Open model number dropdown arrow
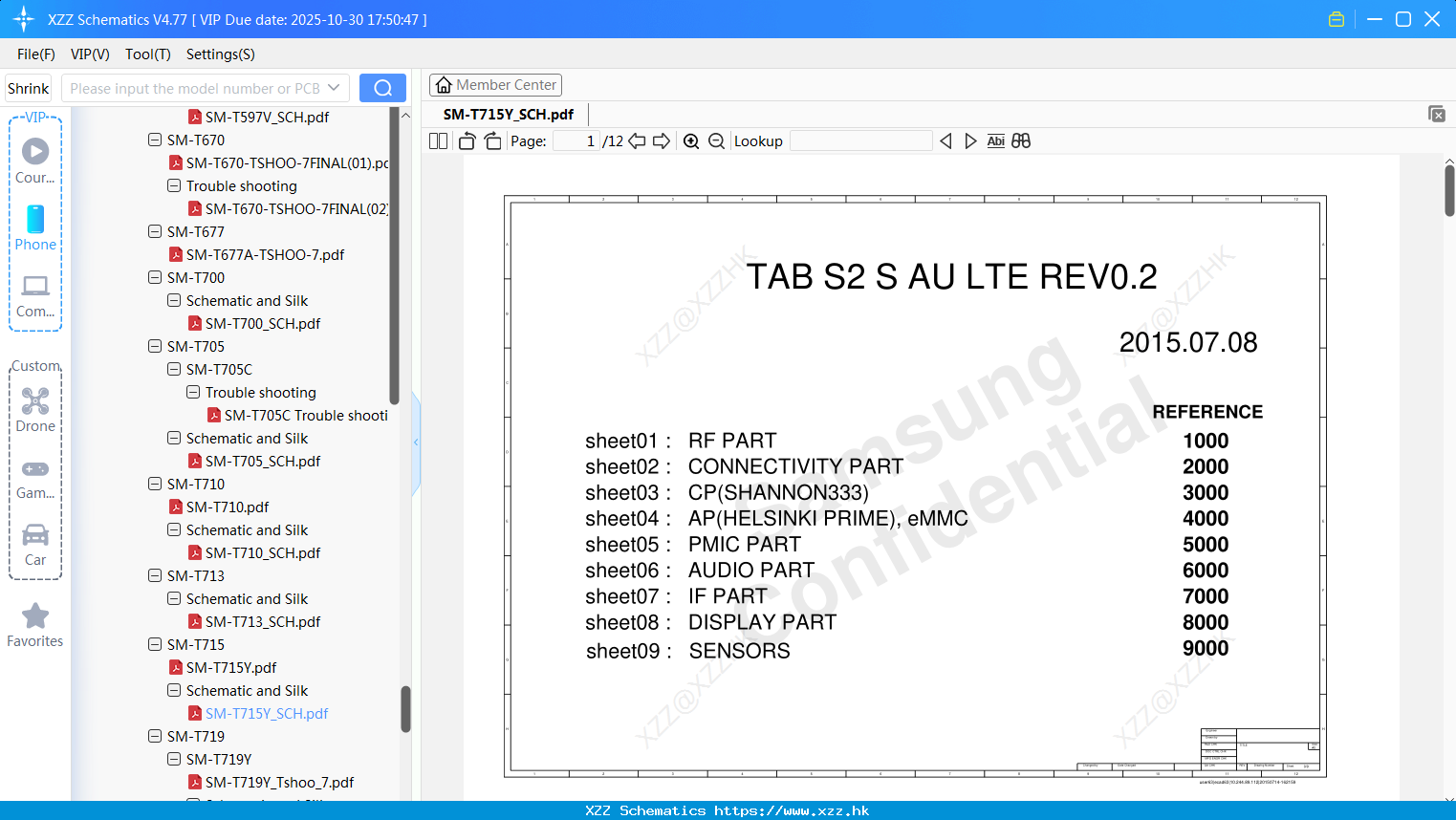 [334, 88]
